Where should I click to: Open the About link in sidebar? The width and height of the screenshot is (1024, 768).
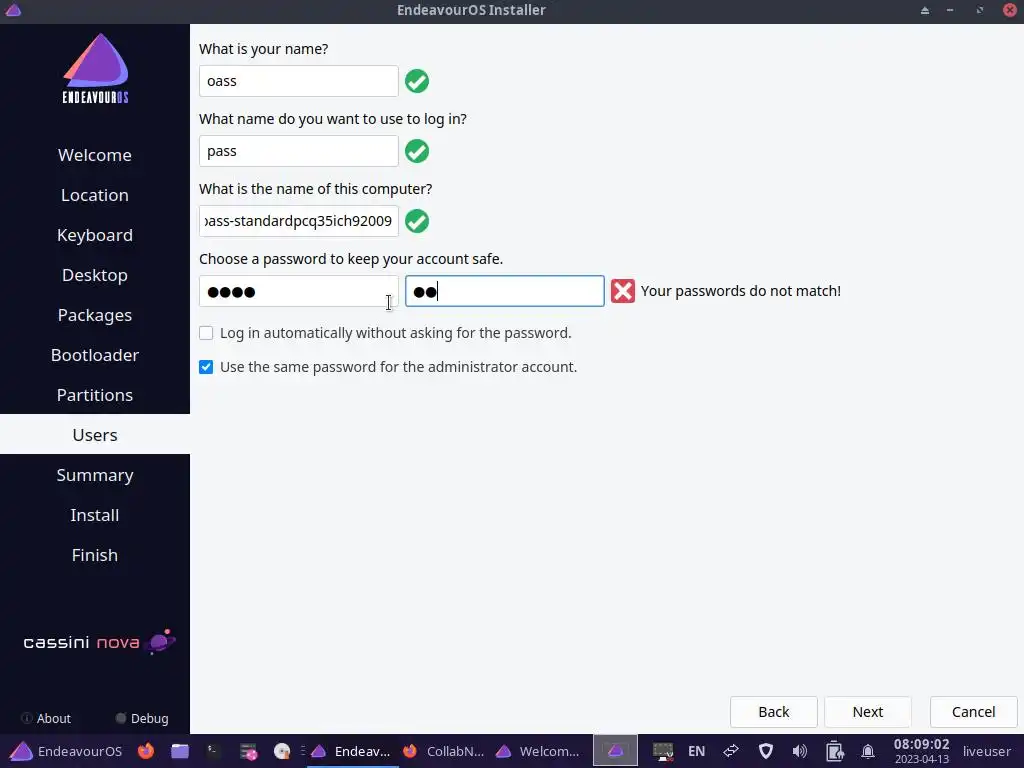[x=46, y=718]
